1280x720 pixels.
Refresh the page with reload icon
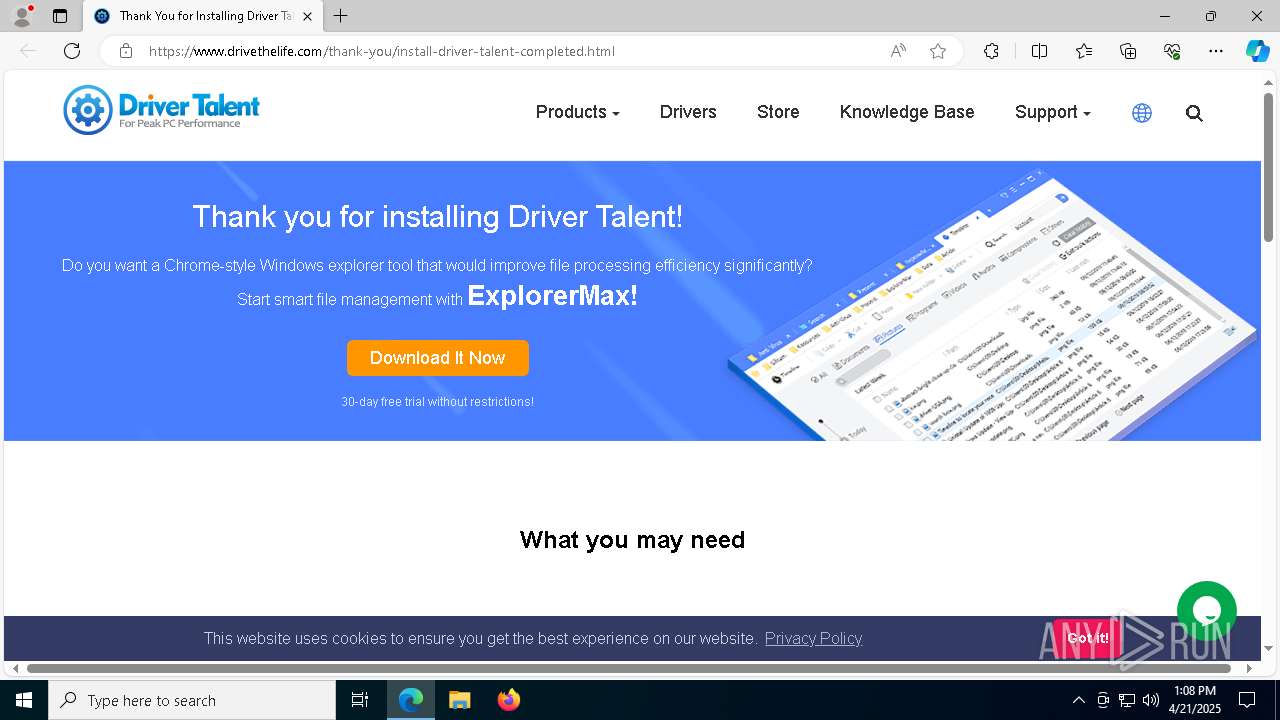[x=72, y=51]
